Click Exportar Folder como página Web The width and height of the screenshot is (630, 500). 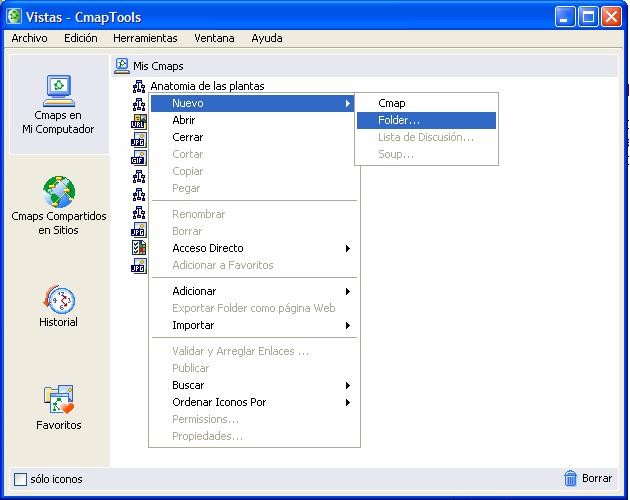click(x=254, y=308)
